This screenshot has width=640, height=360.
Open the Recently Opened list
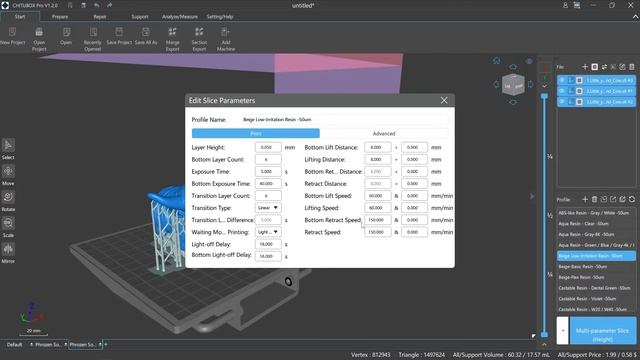pos(93,32)
